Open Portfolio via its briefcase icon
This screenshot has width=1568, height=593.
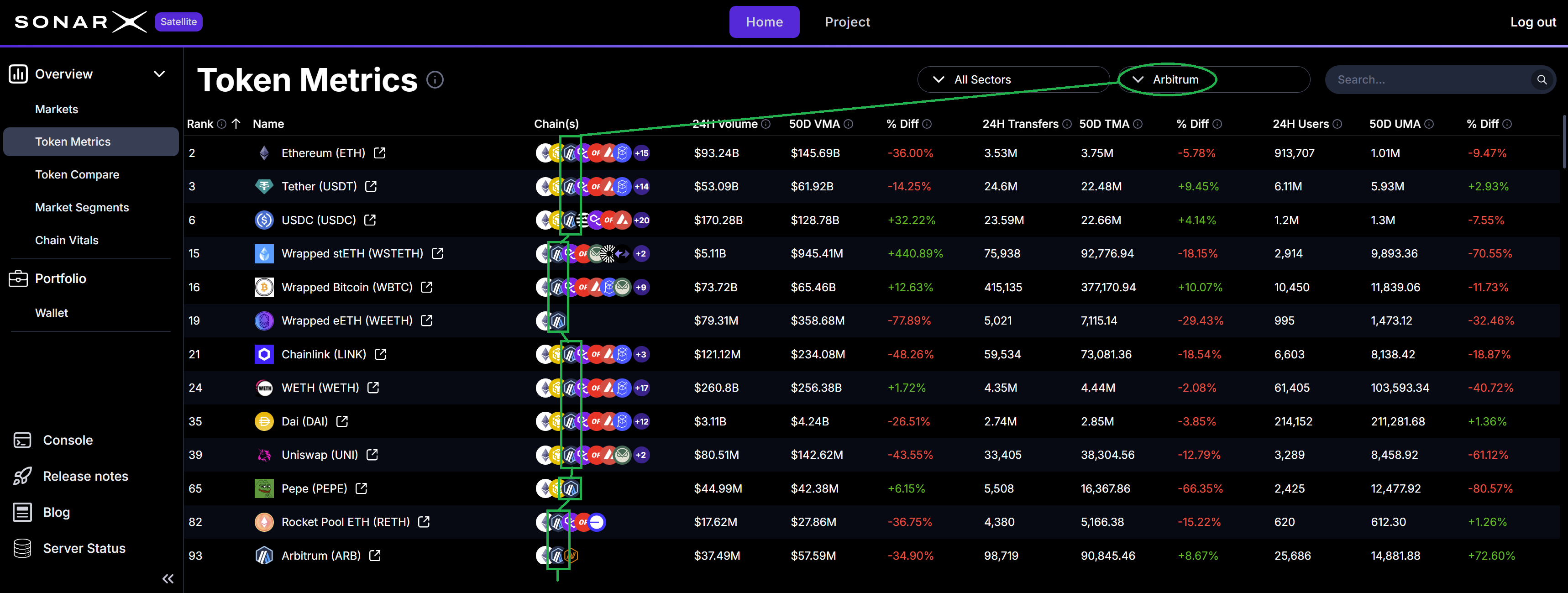tap(19, 278)
